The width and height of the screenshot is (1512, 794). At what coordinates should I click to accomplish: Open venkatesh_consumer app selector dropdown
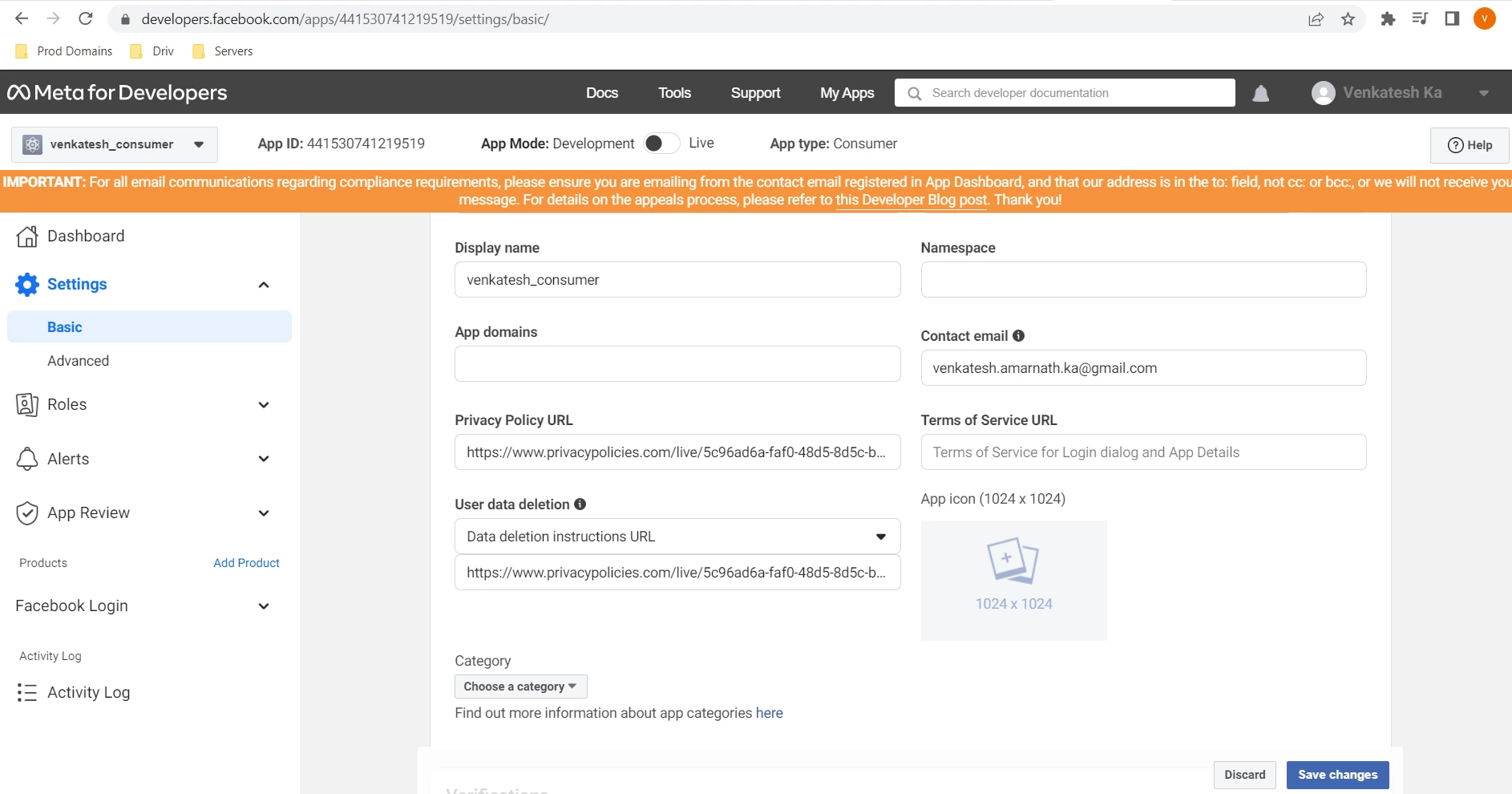(115, 144)
